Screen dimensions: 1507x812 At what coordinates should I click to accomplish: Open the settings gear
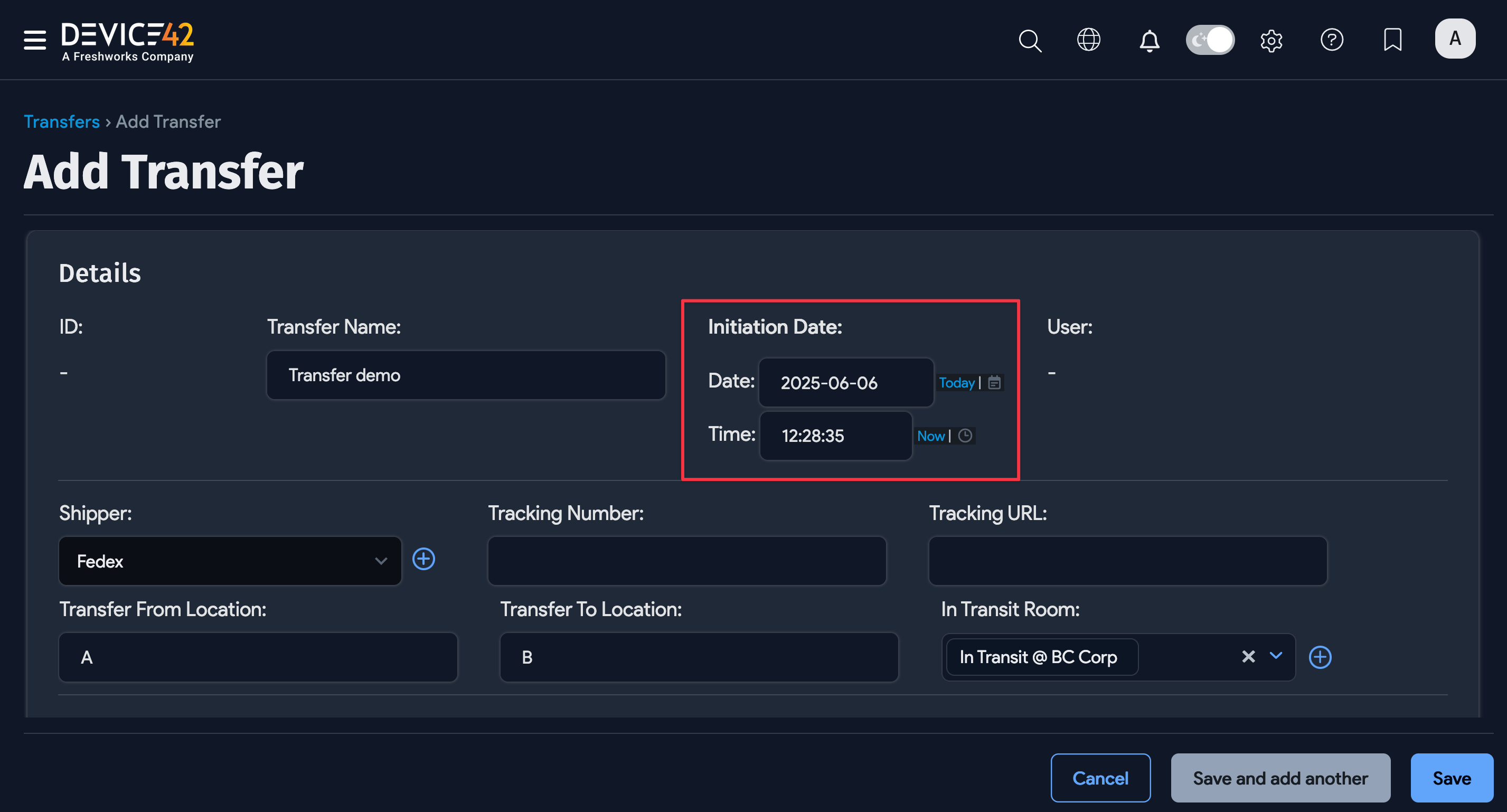point(1272,40)
